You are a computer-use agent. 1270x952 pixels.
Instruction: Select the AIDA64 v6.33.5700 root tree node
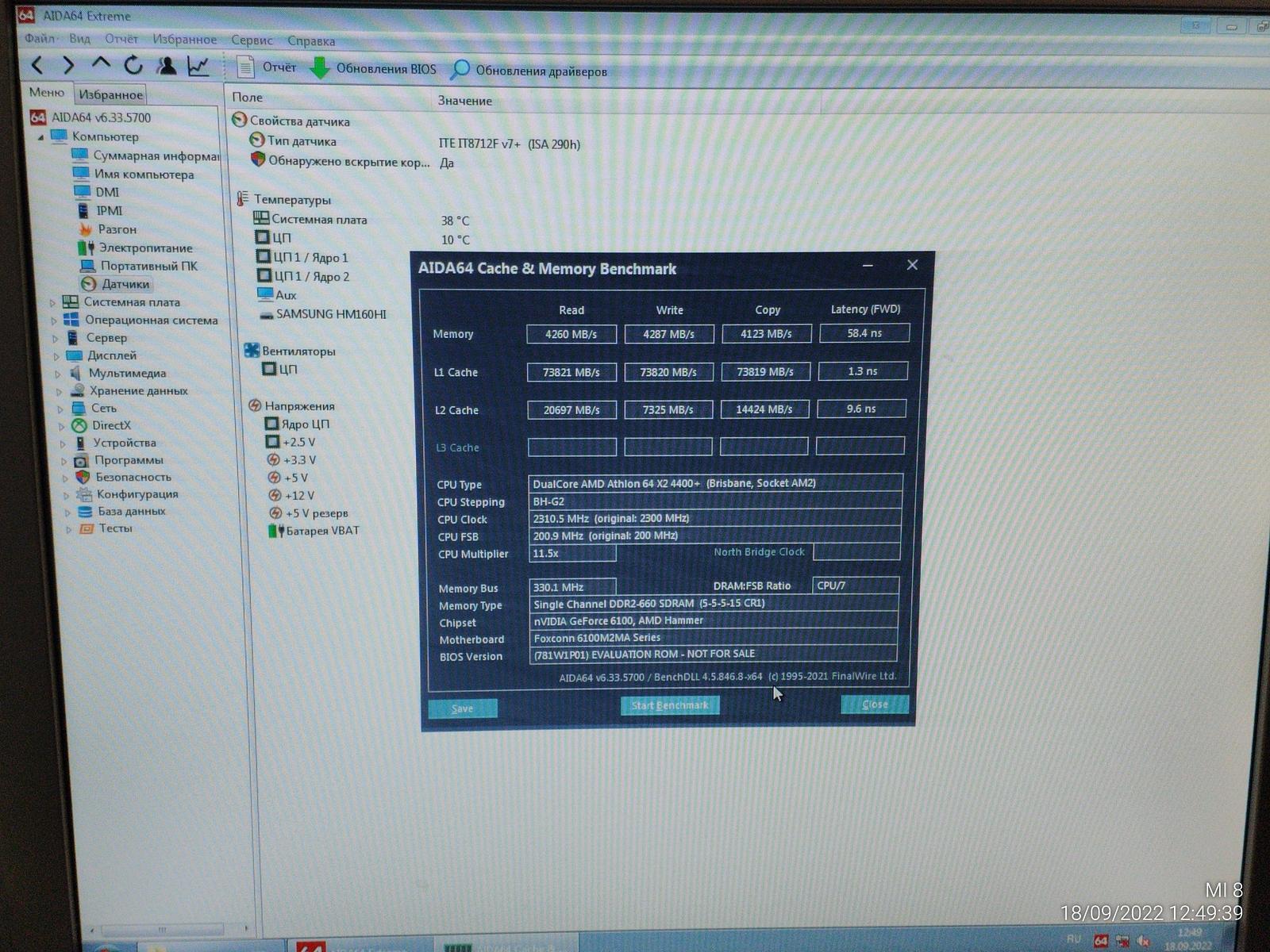90,117
